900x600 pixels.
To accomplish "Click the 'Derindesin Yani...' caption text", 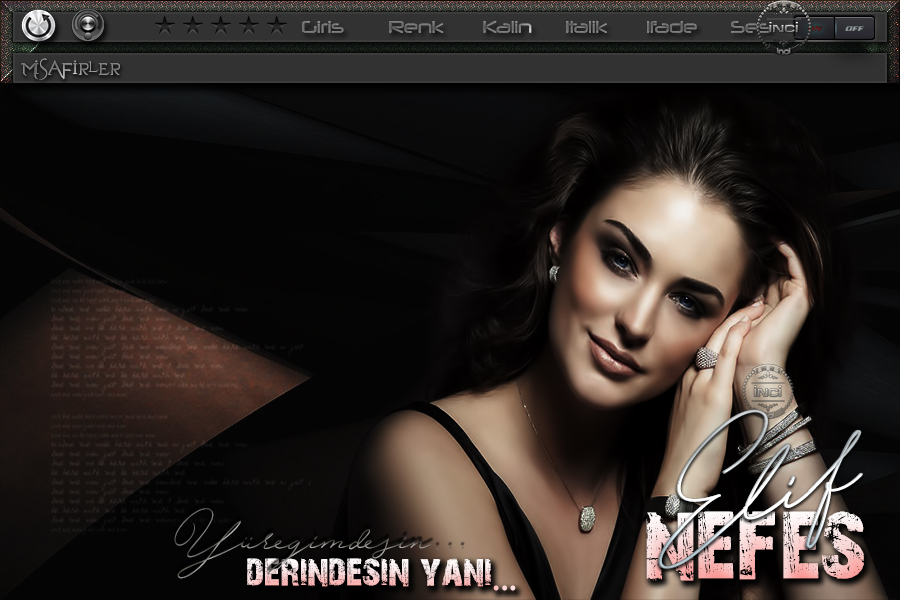I will point(380,573).
